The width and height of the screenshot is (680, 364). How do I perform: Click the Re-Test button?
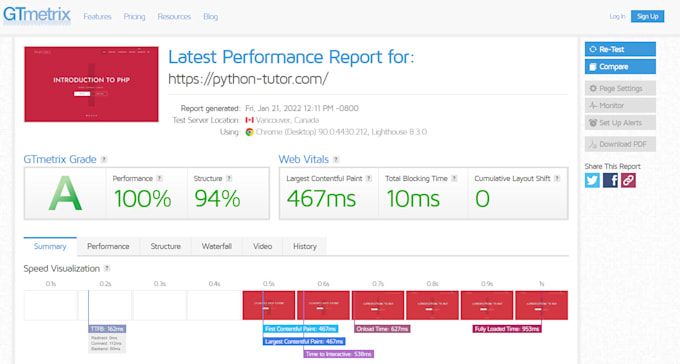click(620, 49)
